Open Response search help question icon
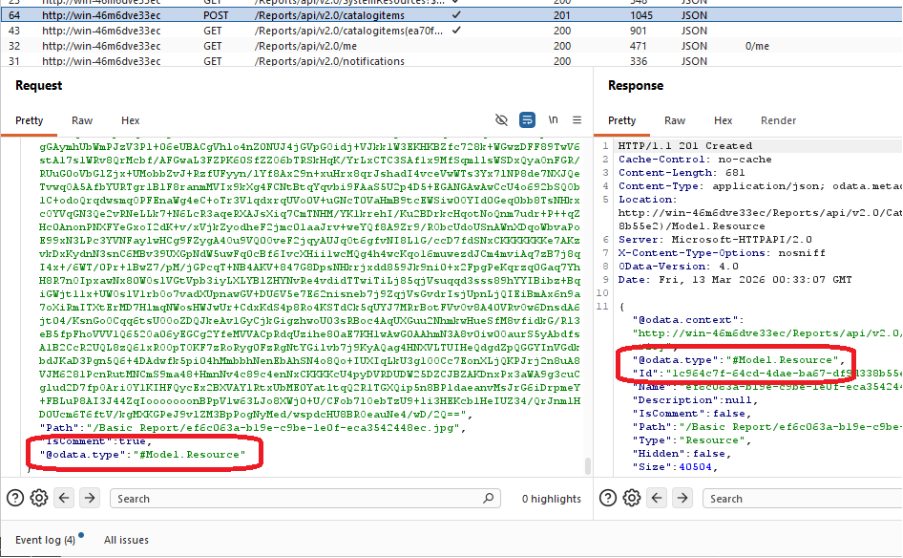The image size is (903, 558). pos(608,498)
